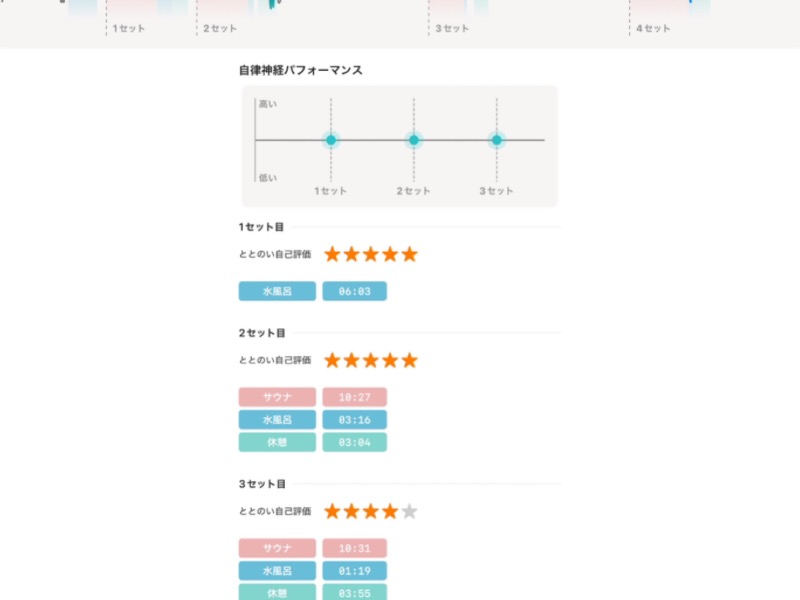Select the 3セット data point on chart
Screen dimensions: 800x600
tap(496, 140)
